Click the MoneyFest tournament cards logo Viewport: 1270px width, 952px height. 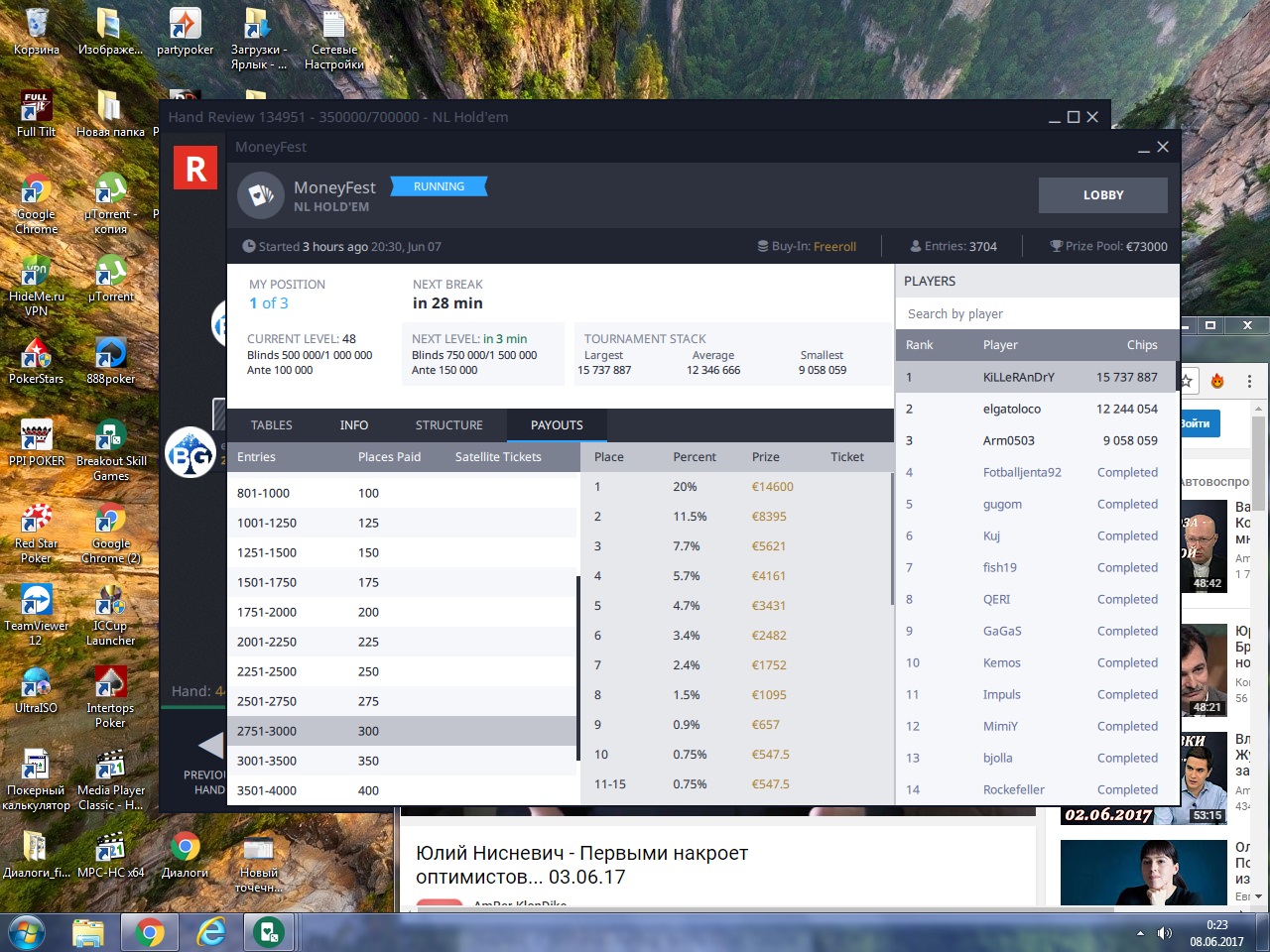click(261, 195)
